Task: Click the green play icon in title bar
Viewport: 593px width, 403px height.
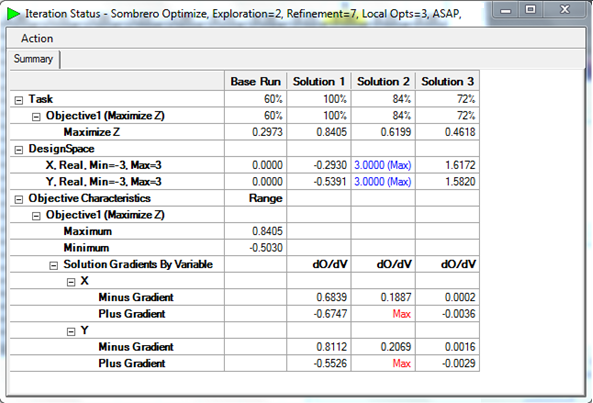Action: tap(13, 14)
